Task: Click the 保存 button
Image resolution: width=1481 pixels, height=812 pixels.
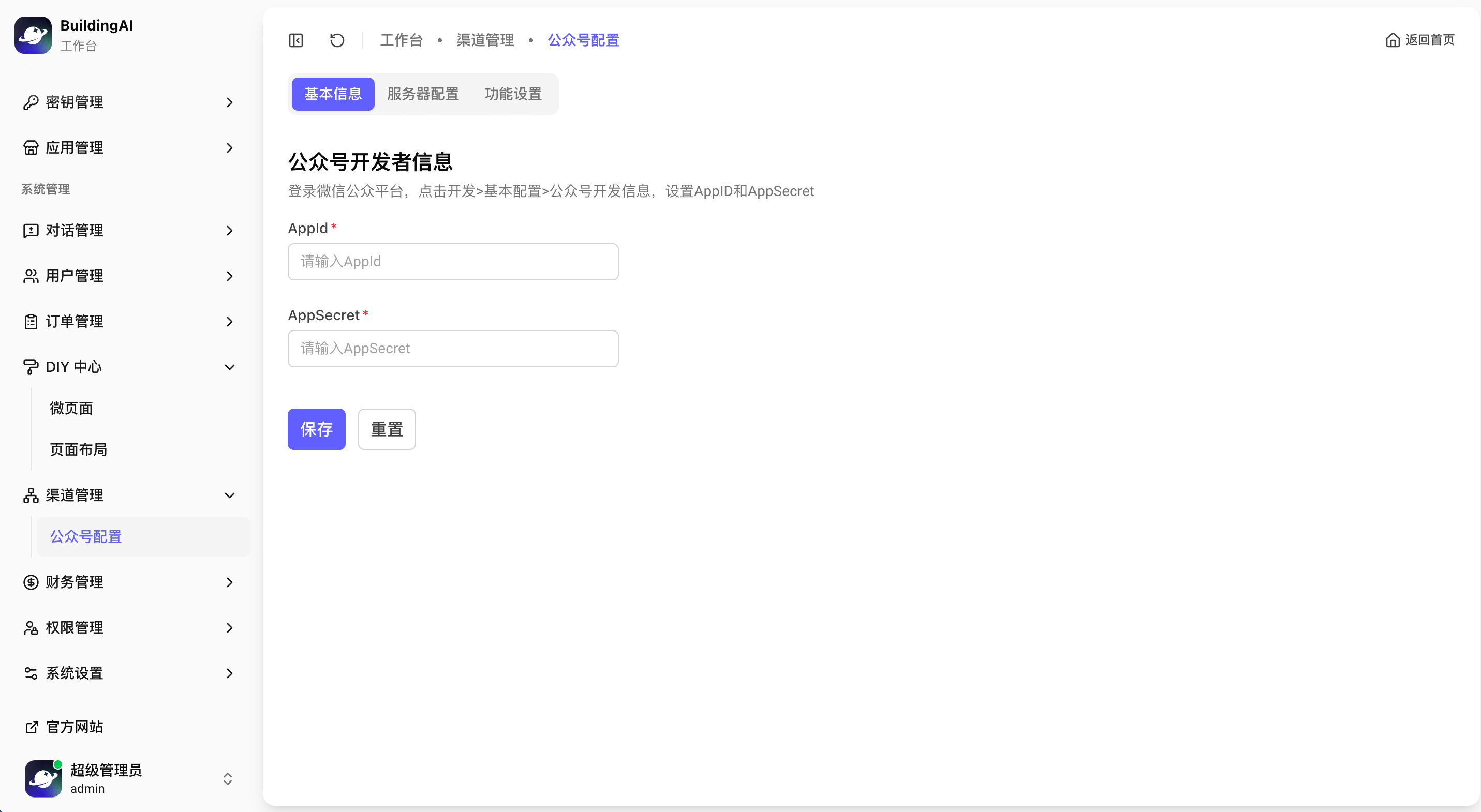Action: click(316, 429)
